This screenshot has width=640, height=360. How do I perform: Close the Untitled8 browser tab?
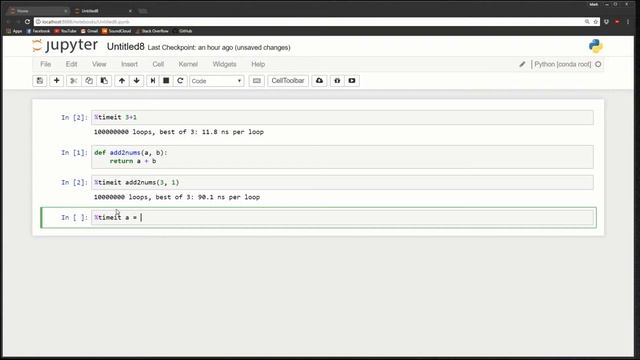130,11
